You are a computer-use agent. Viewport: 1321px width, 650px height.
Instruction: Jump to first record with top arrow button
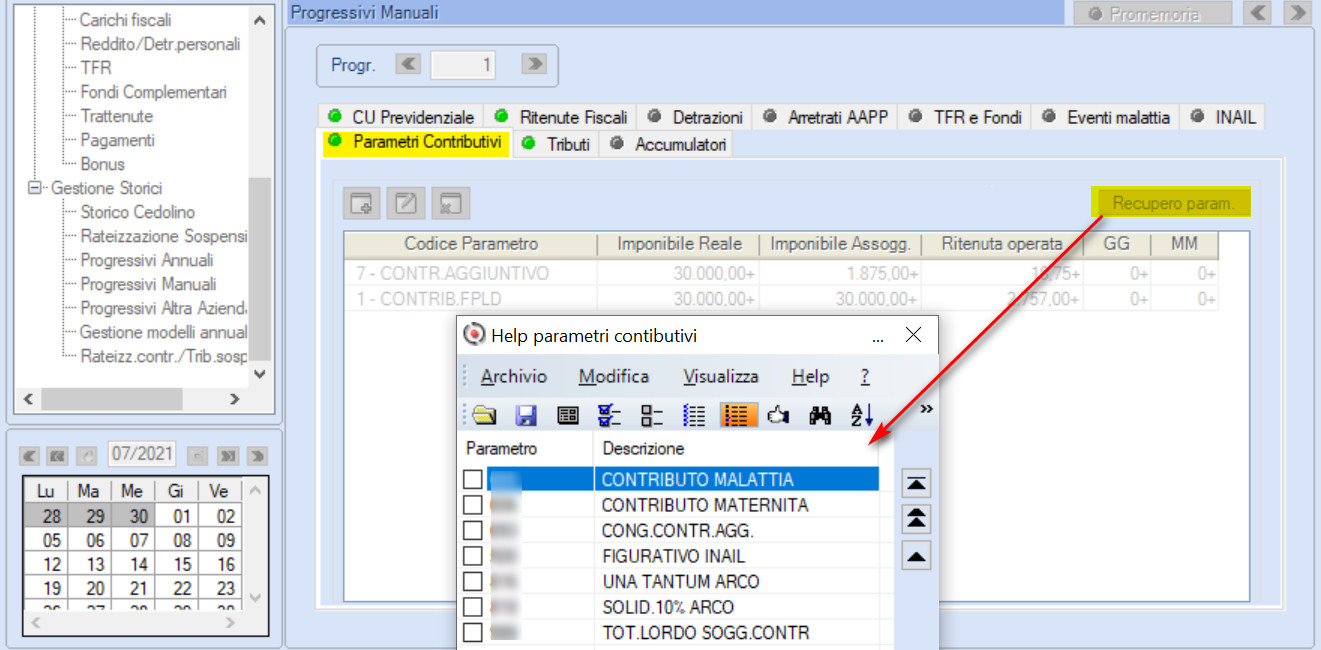916,484
